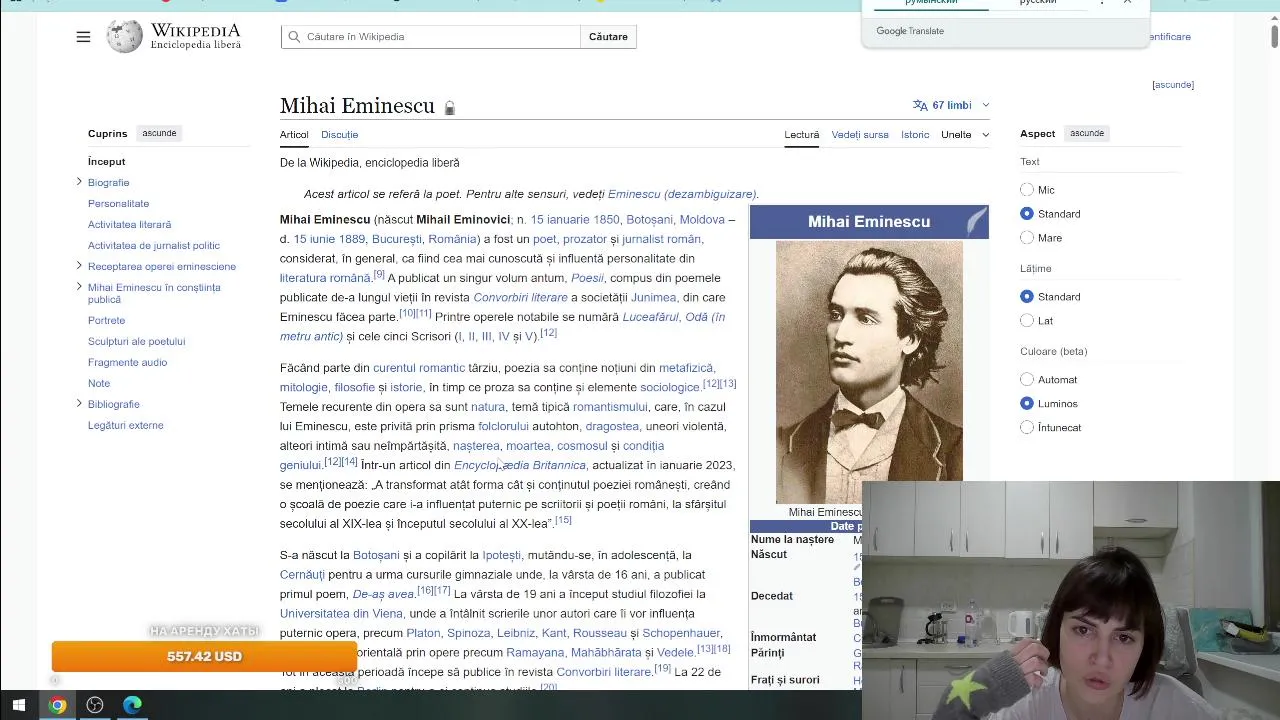The image size is (1280, 720).
Task: Click the padlock protection icon beside title
Action: 449,108
